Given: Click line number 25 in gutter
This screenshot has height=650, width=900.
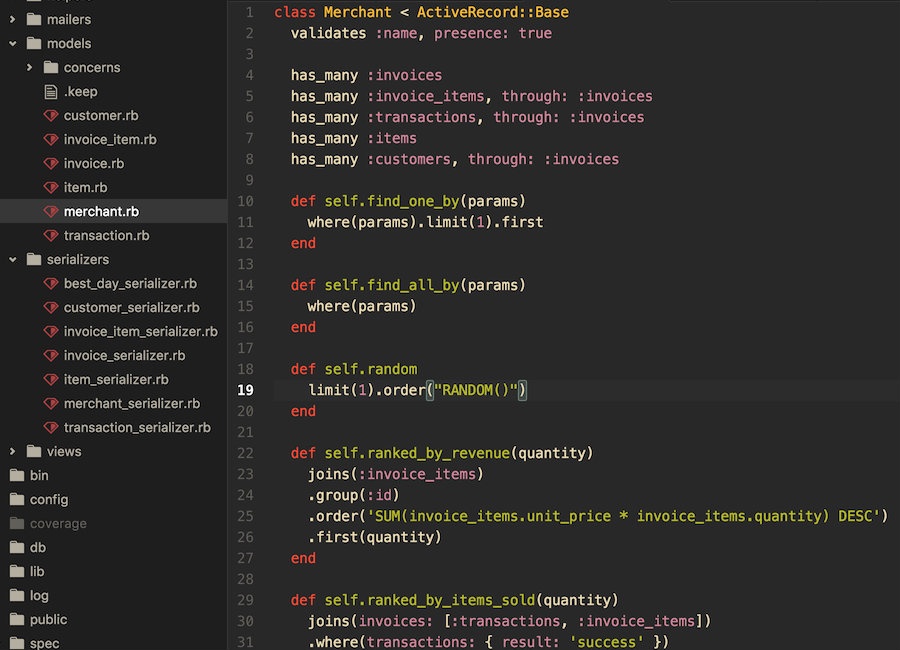Looking at the screenshot, I should pos(246,516).
